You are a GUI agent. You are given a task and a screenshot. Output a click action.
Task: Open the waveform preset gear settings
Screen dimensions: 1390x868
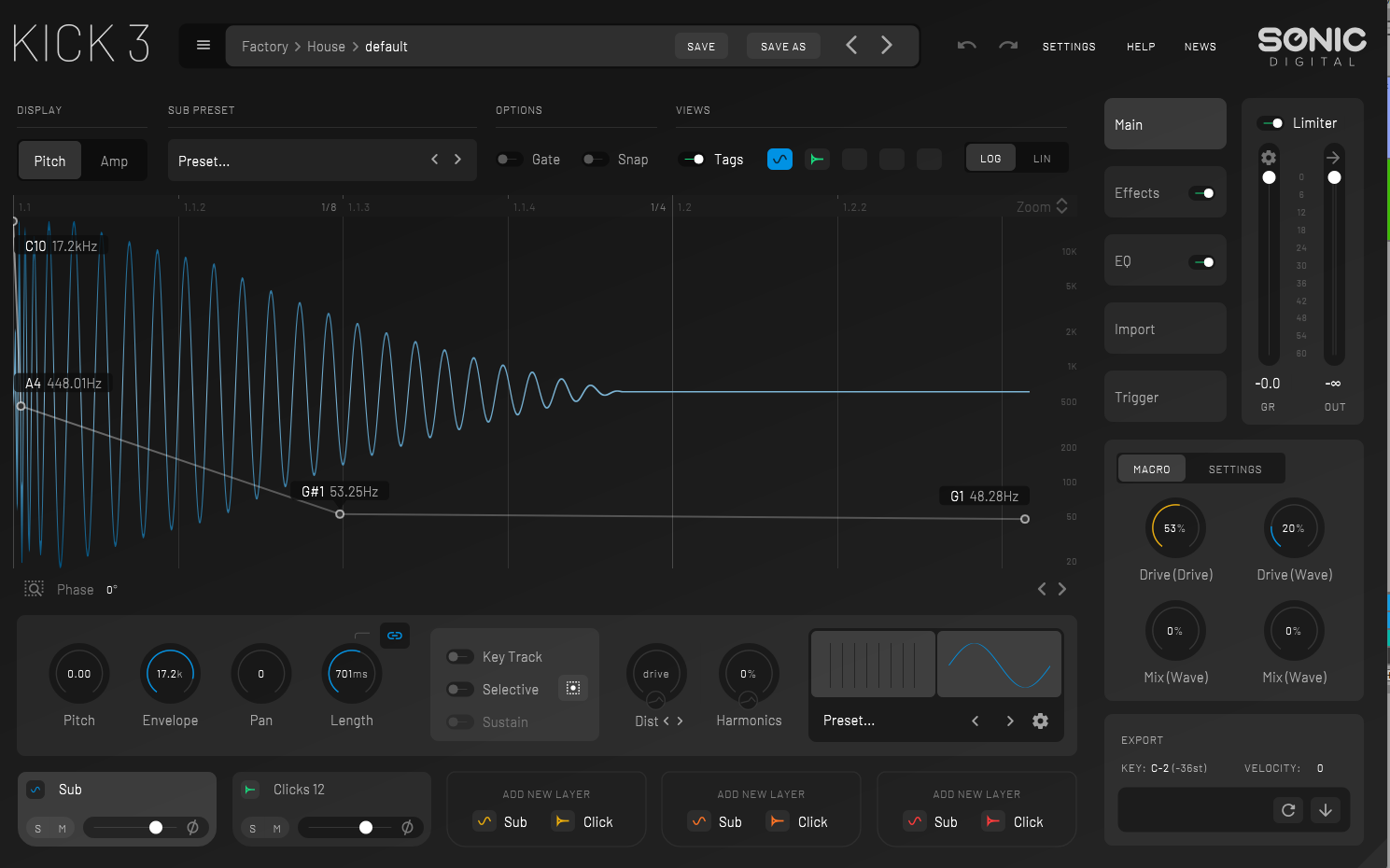(1040, 721)
